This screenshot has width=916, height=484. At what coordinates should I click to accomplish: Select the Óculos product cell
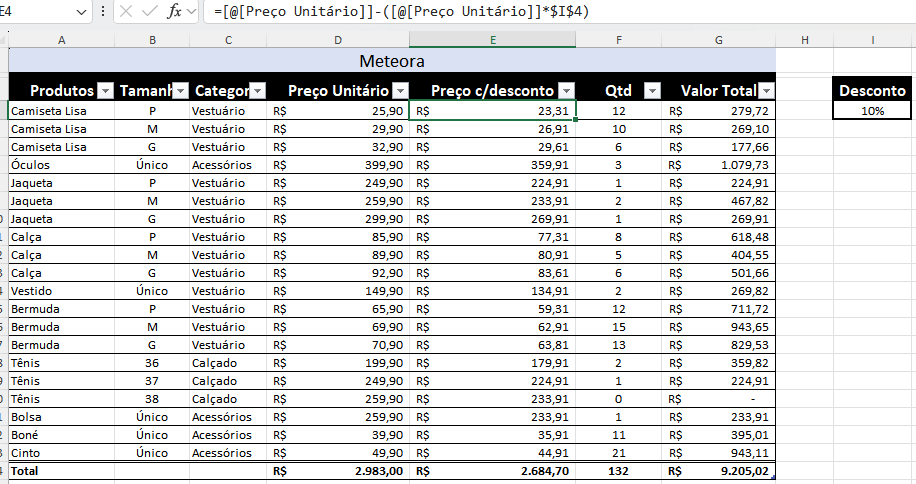[x=60, y=165]
